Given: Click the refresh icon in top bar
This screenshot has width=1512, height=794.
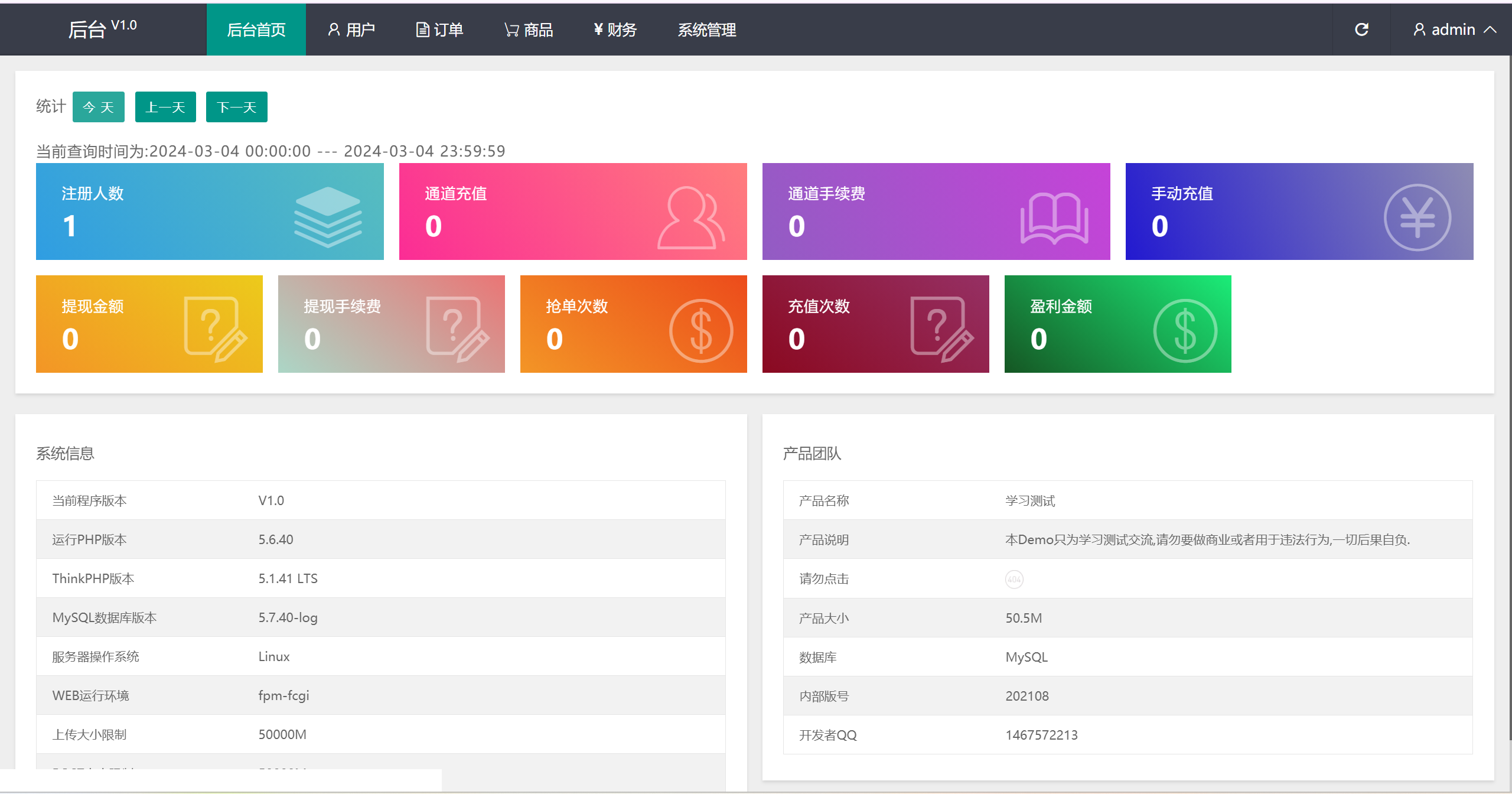Looking at the screenshot, I should (x=1361, y=29).
